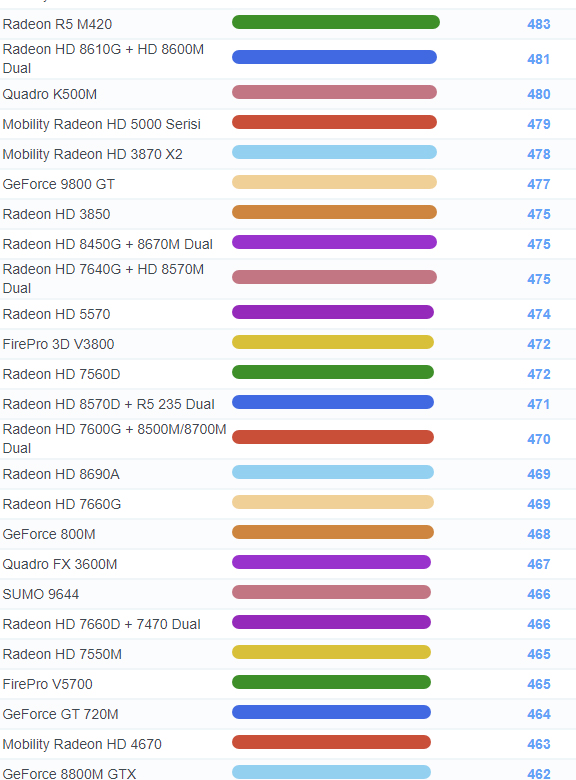The image size is (576, 780).
Task: Open Radeon HD 7640G + HD 8570M Dual
Action: 103,279
